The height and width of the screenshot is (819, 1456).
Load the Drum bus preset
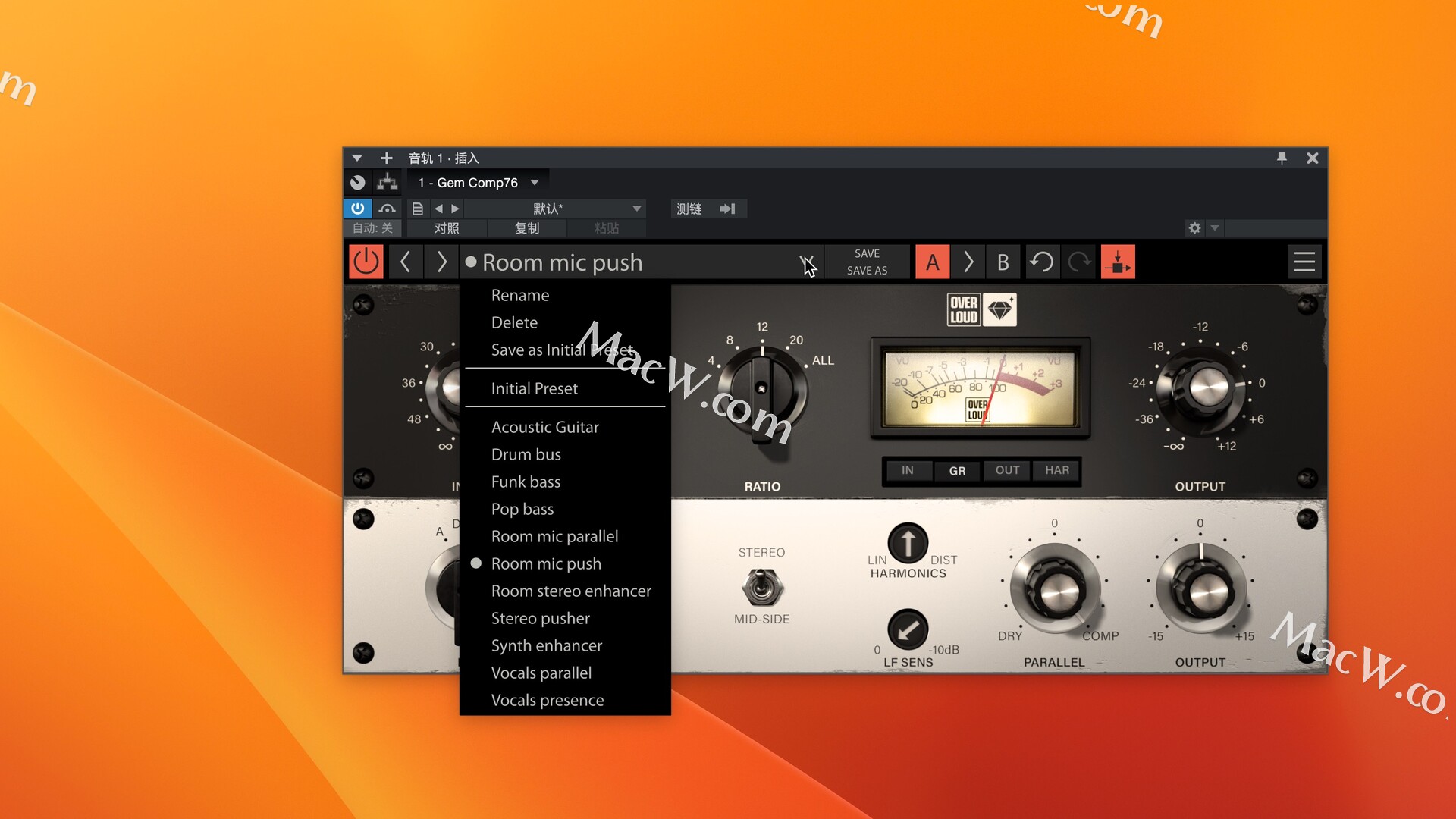click(565, 454)
